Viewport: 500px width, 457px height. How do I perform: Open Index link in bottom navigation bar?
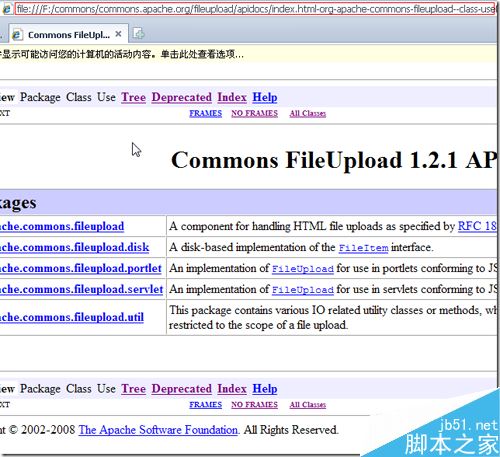point(232,389)
